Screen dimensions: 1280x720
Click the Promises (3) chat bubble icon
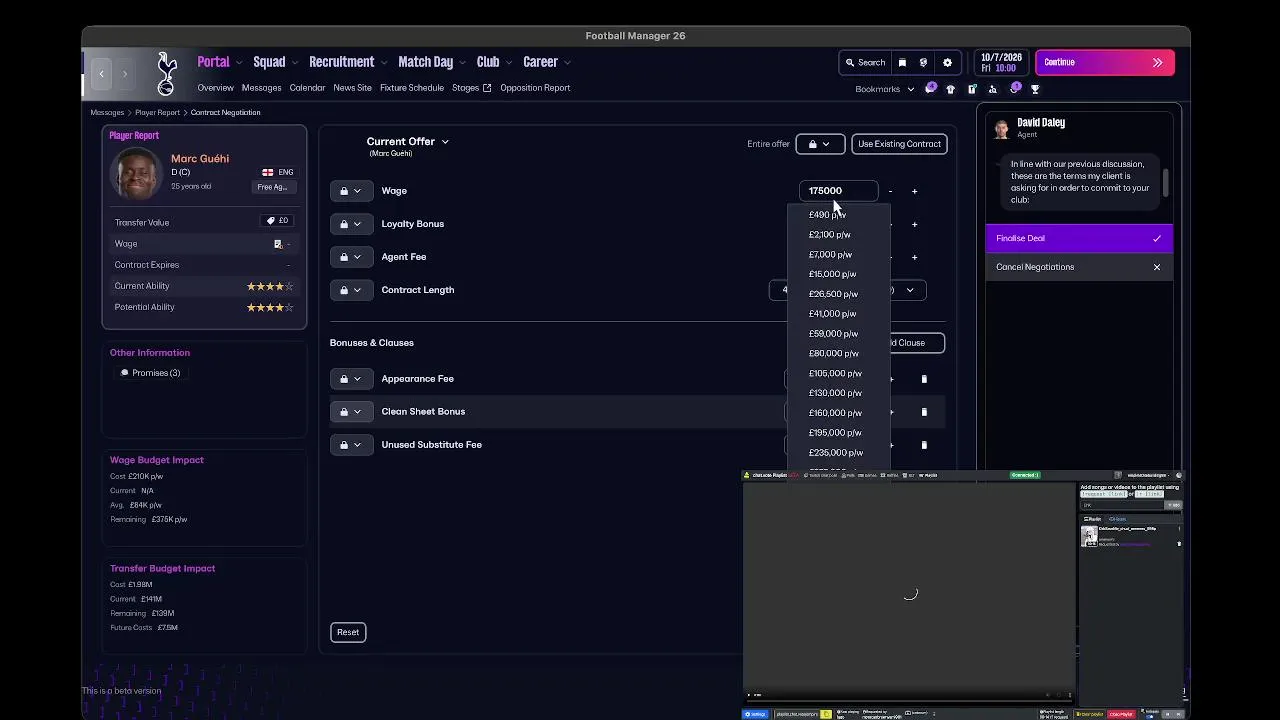[x=125, y=373]
